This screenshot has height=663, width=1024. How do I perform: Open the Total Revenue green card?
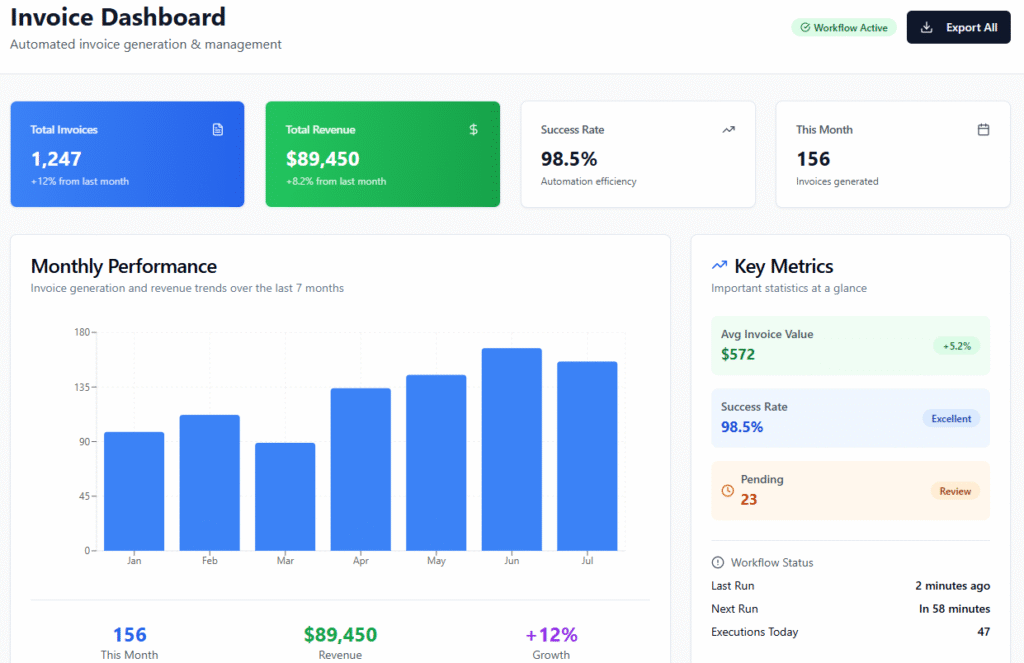pyautogui.click(x=382, y=154)
